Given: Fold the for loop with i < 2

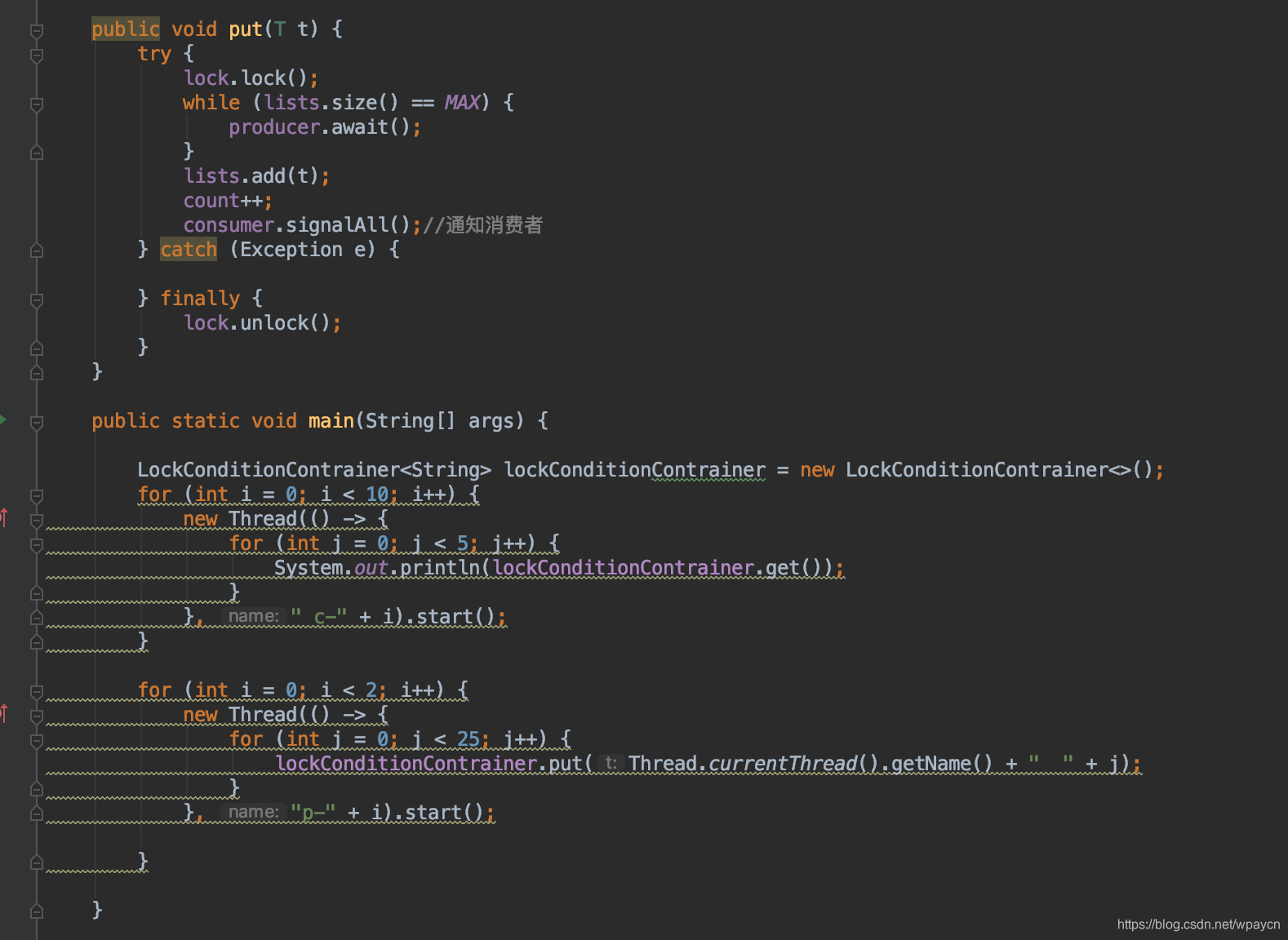Looking at the screenshot, I should [36, 692].
